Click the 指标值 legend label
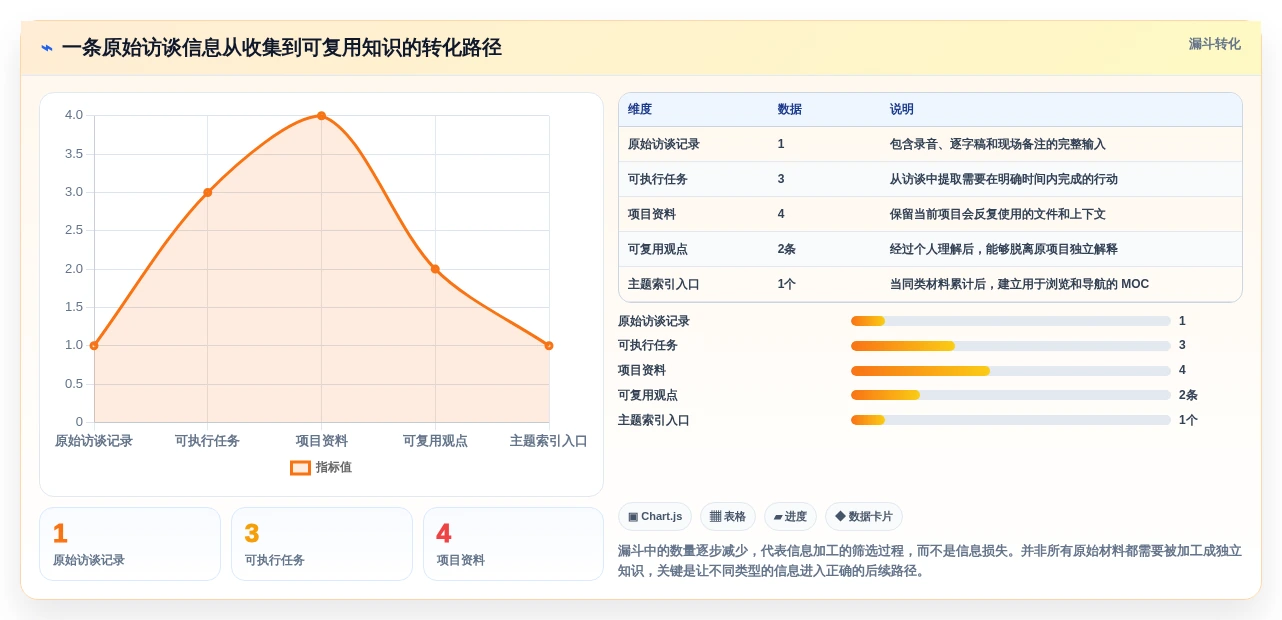Screen dimensions: 1282x620 pos(334,467)
